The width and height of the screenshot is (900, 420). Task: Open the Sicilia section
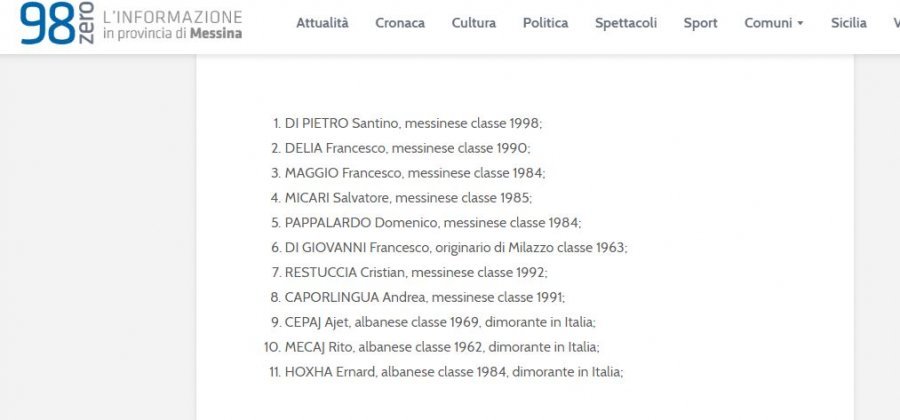[848, 23]
